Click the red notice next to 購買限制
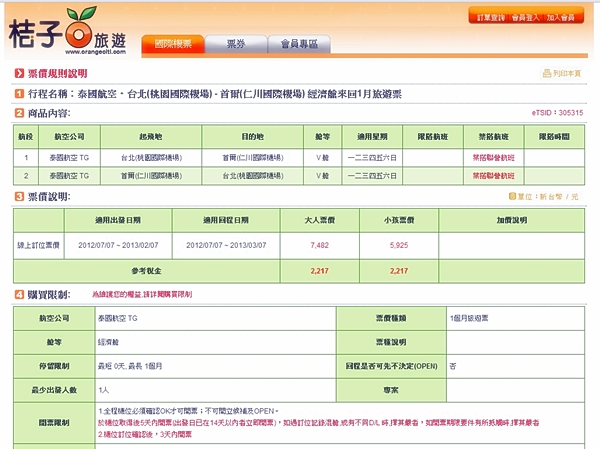 tap(142, 294)
